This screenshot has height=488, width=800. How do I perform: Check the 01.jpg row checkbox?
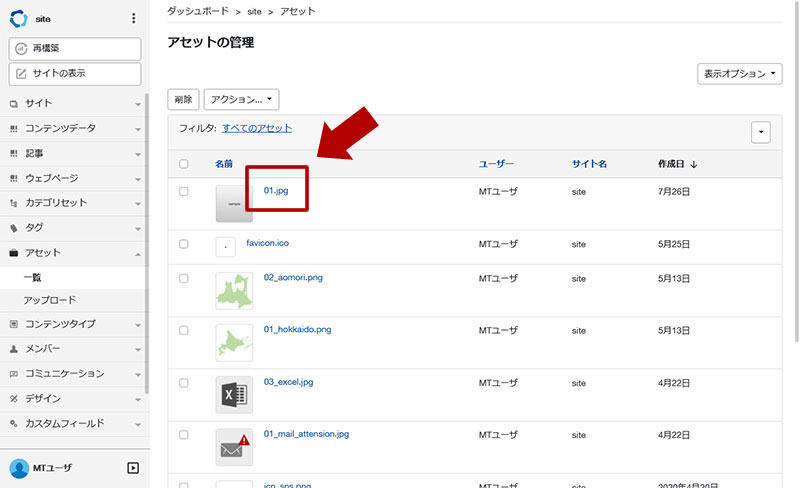(x=184, y=191)
